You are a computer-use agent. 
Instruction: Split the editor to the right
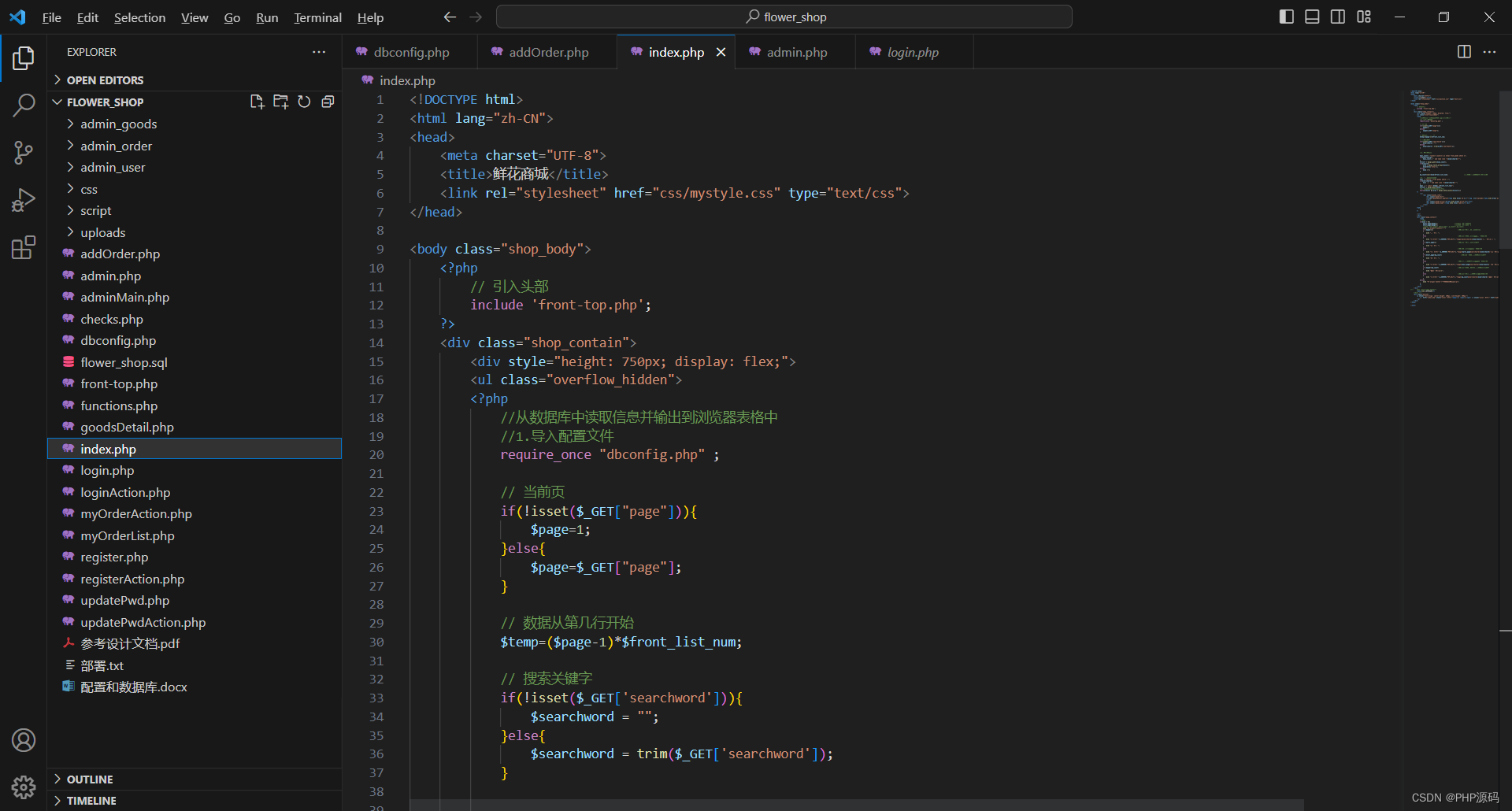[1464, 52]
